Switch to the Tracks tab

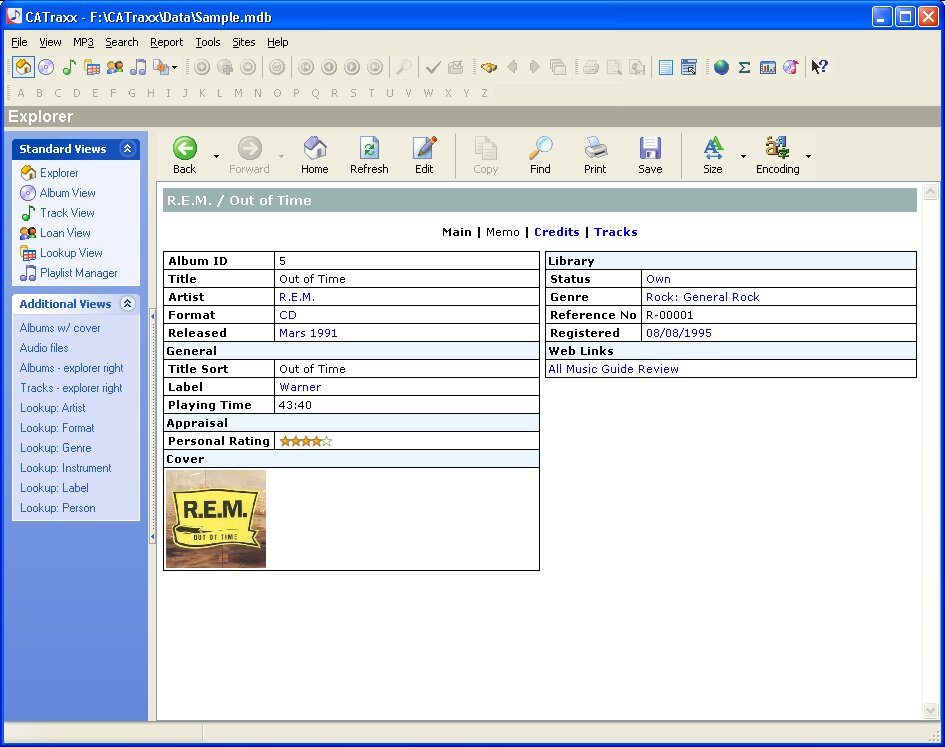tap(615, 232)
